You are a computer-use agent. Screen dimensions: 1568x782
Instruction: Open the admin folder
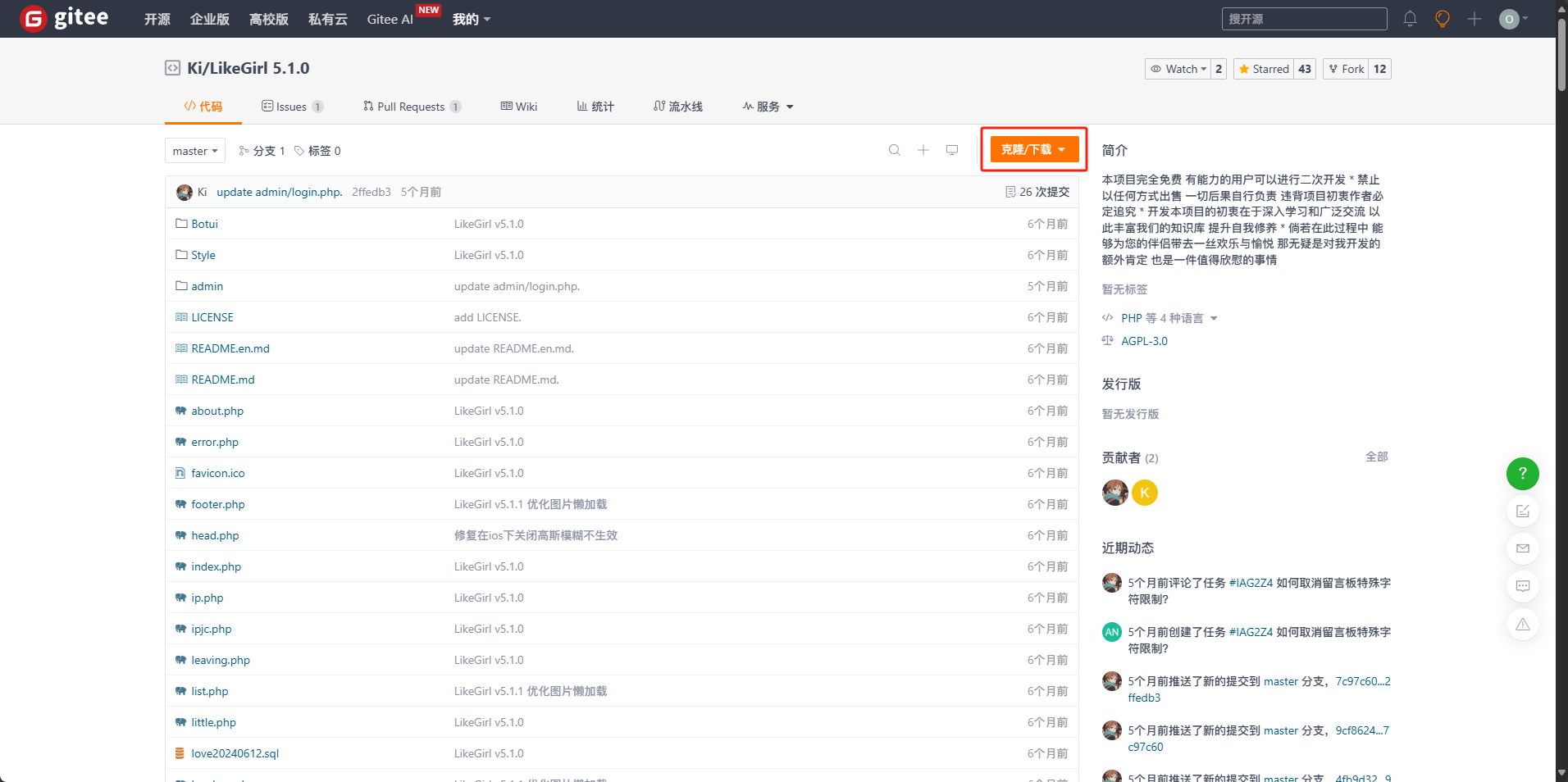click(x=207, y=286)
